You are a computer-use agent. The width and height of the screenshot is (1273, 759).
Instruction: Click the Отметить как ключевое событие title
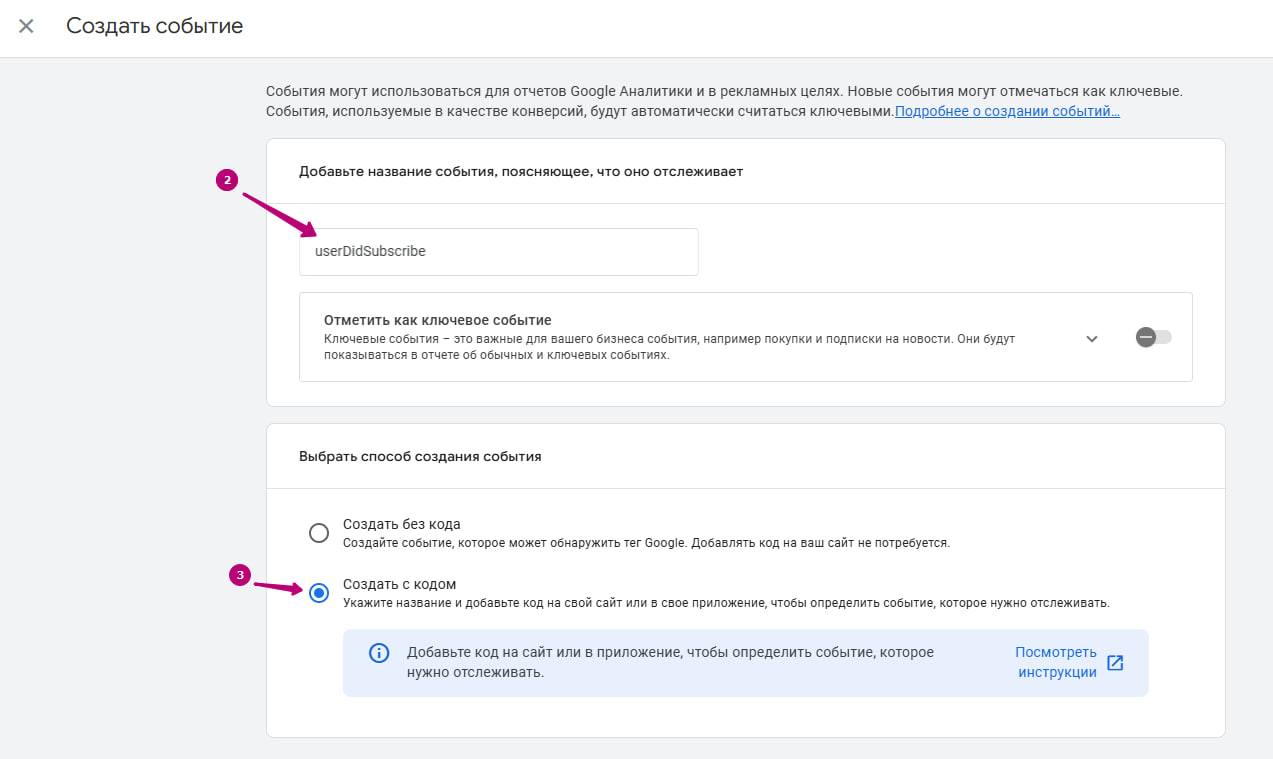coord(437,320)
